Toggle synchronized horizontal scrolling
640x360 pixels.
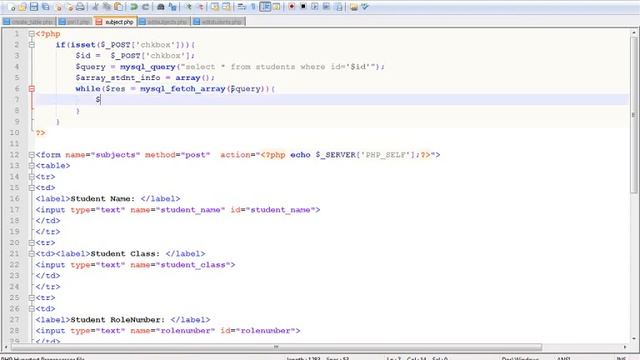tap(226, 7)
